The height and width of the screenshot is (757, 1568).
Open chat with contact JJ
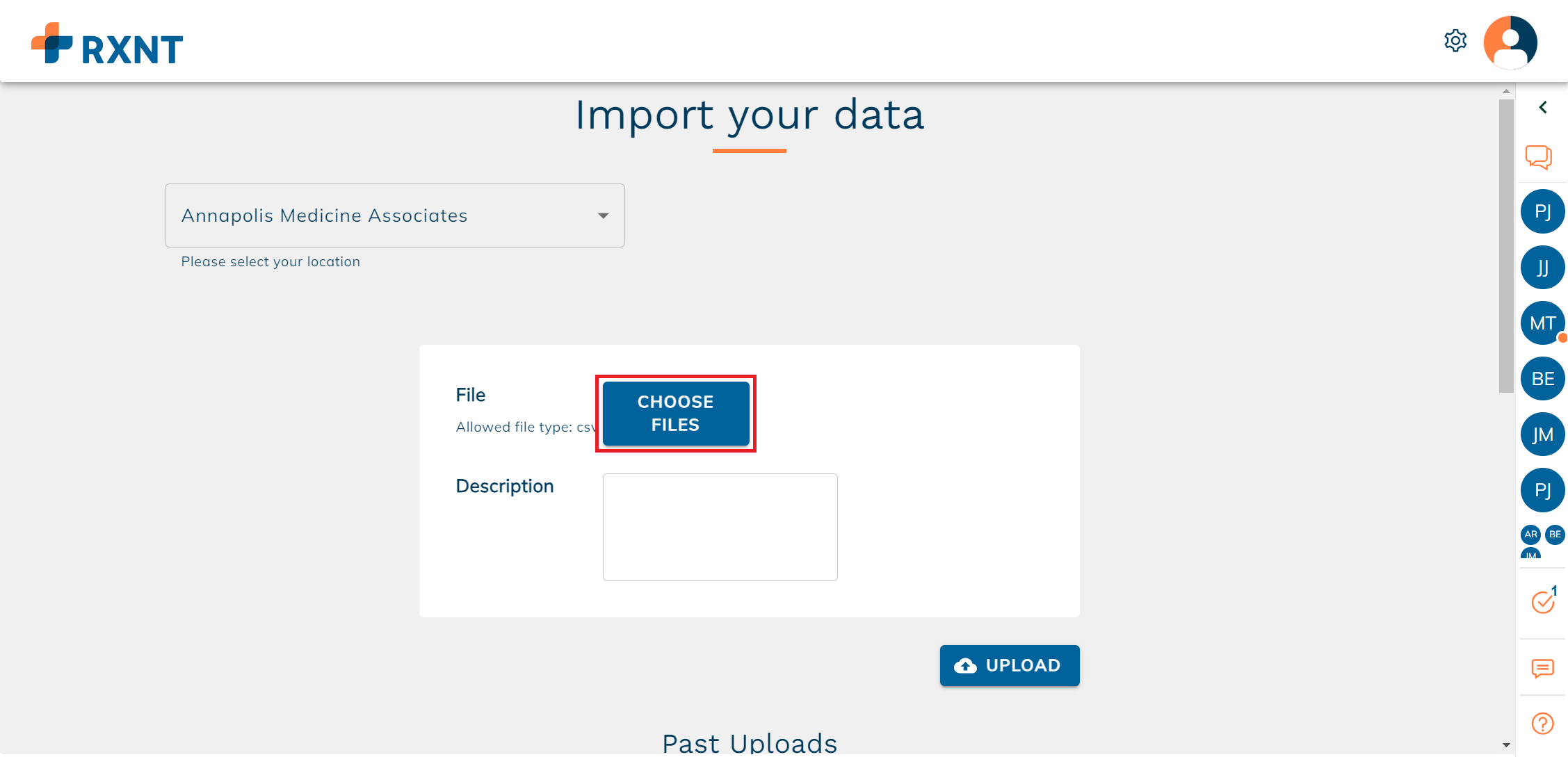[1542, 267]
